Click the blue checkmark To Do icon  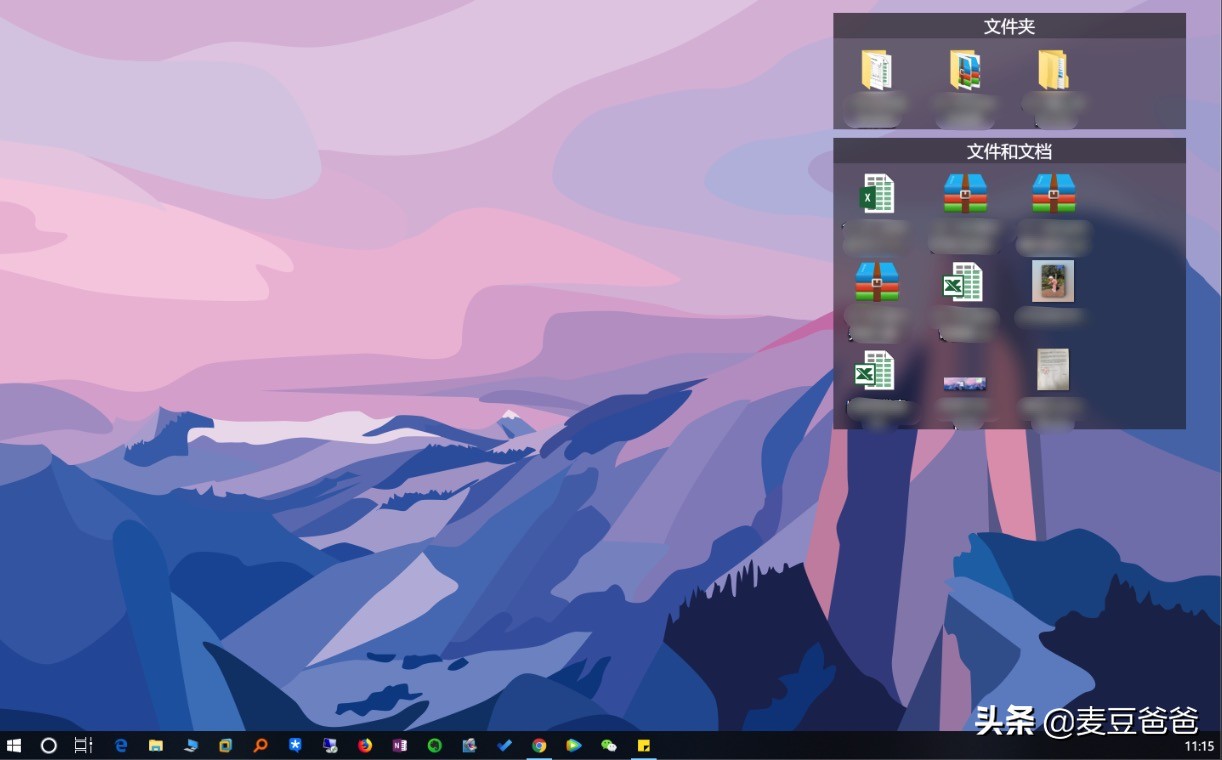505,745
